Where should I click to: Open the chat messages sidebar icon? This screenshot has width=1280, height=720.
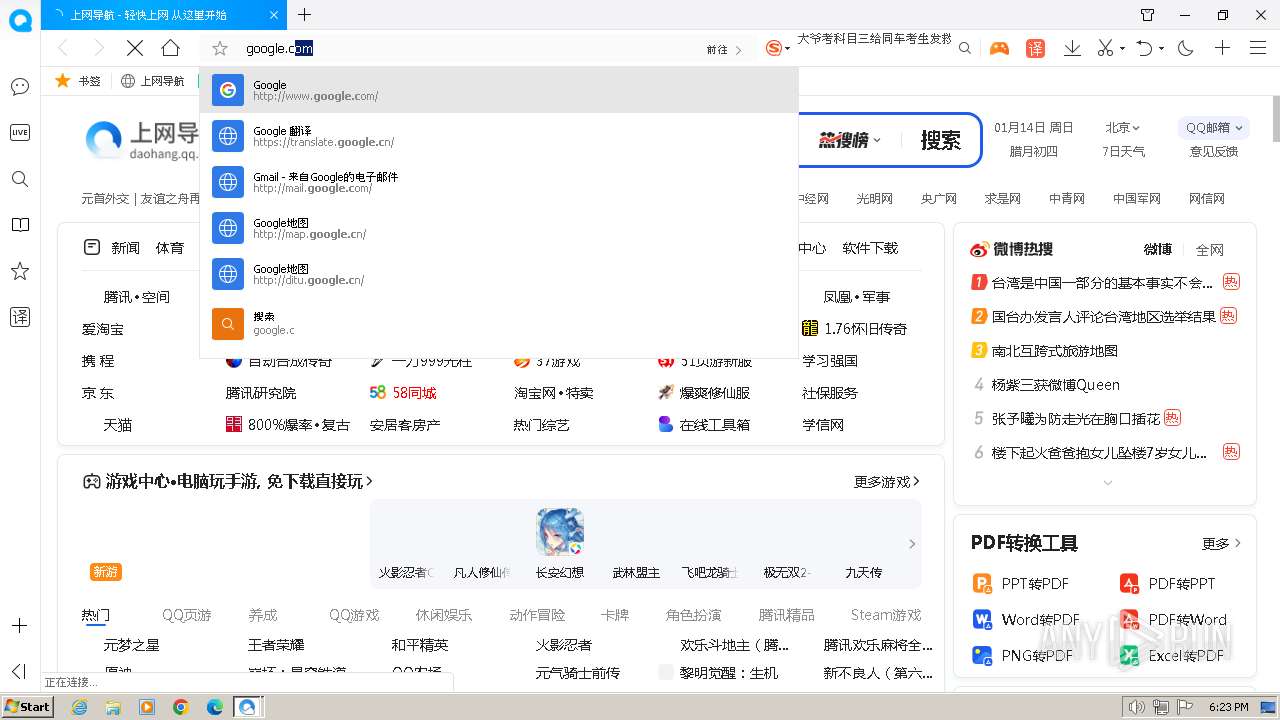[x=20, y=87]
